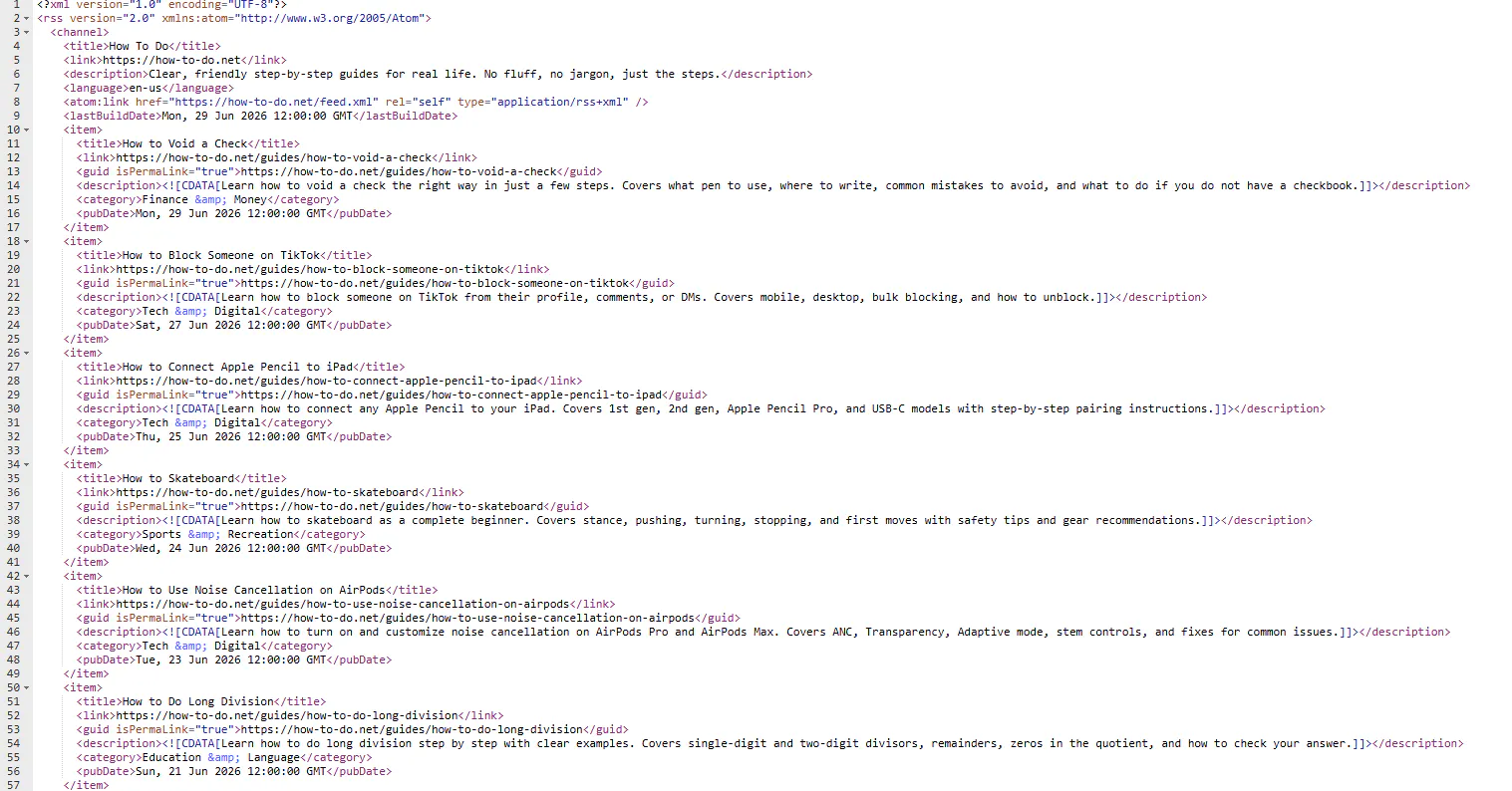
Task: Click the noise-cancellation-on-airpods URL in the guid line
Action: (x=468, y=618)
